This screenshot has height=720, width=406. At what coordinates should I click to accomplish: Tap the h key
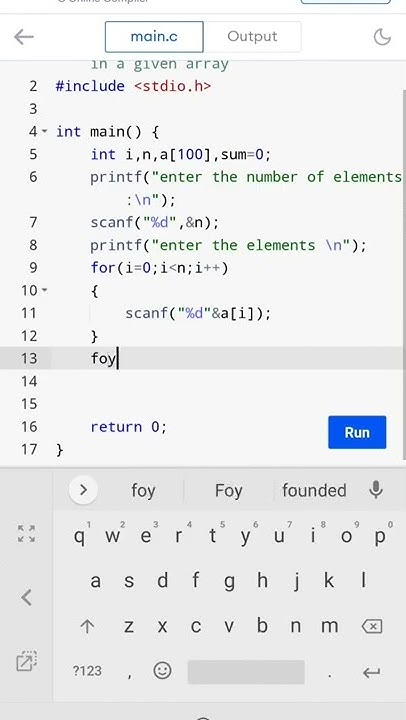262,581
